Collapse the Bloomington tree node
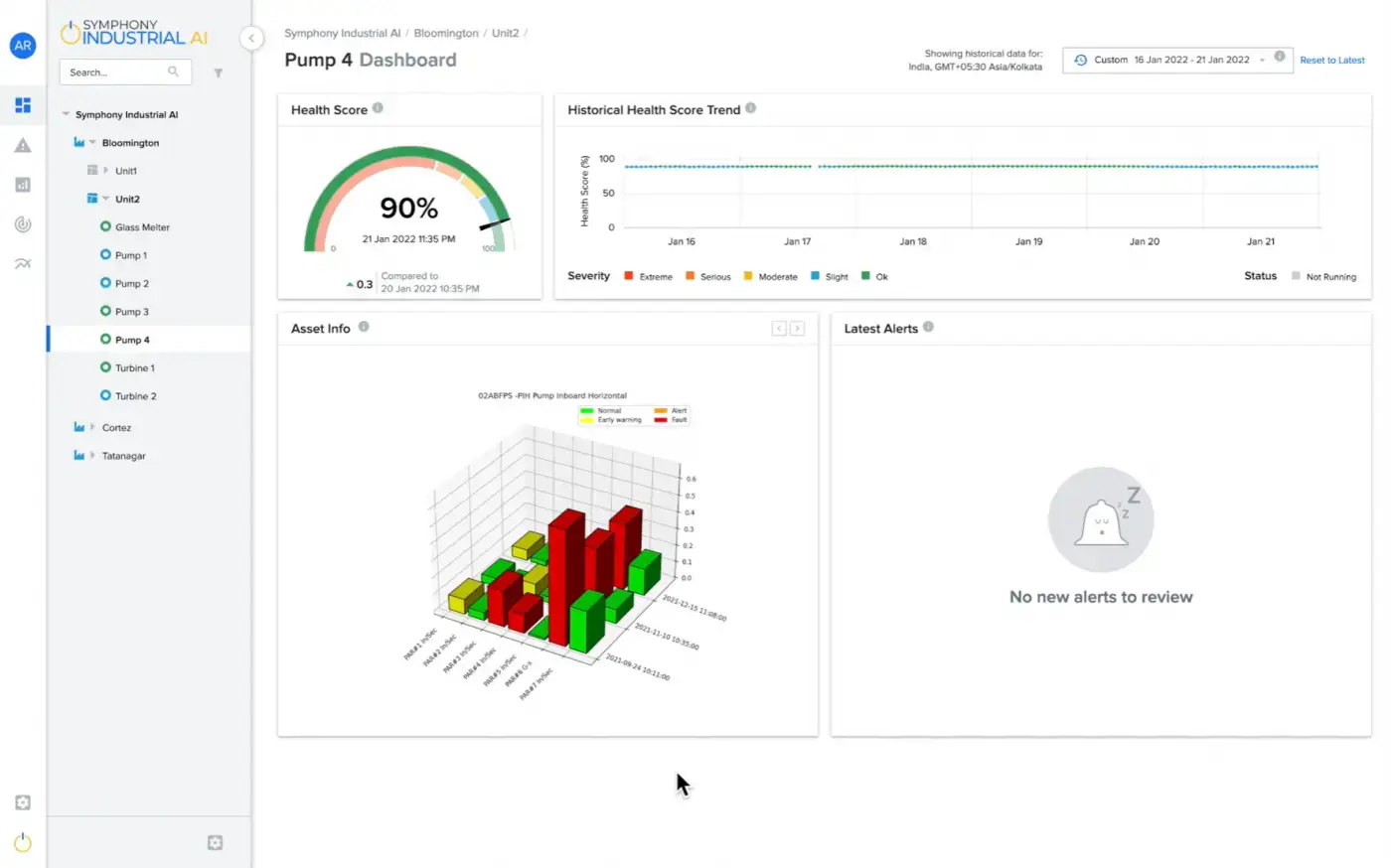This screenshot has width=1391, height=868. [92, 143]
